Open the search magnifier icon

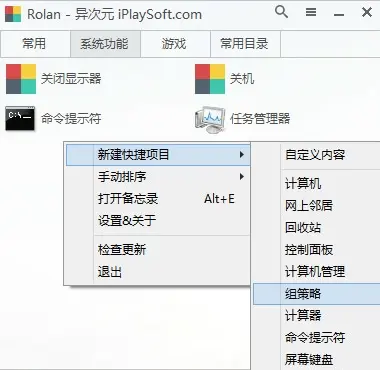pyautogui.click(x=281, y=12)
